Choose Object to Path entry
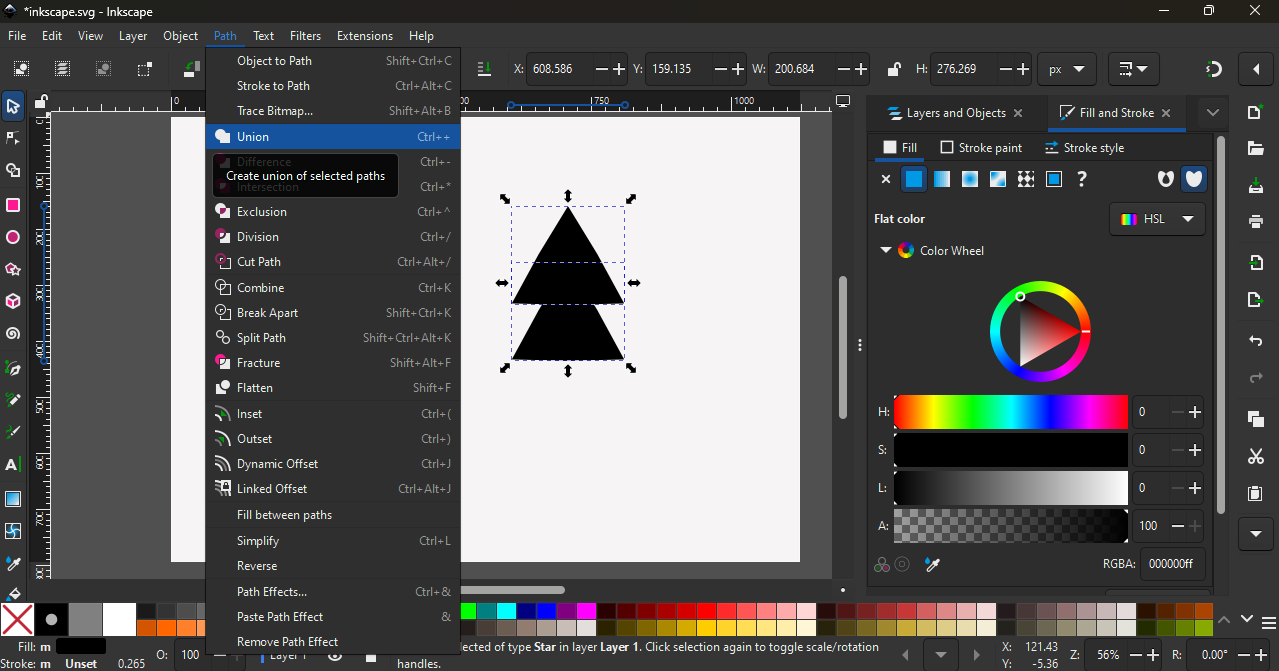The height and width of the screenshot is (671, 1279). pos(333,61)
